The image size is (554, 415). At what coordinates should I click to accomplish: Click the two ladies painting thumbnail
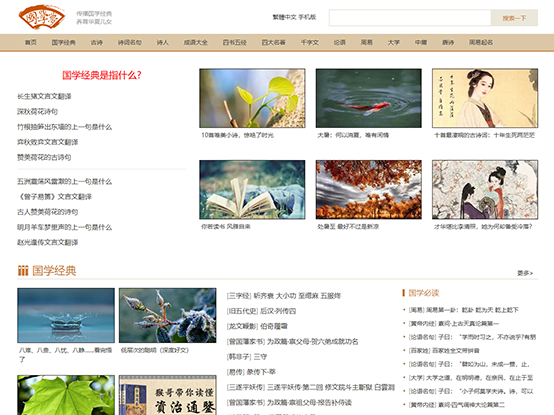pyautogui.click(x=485, y=190)
